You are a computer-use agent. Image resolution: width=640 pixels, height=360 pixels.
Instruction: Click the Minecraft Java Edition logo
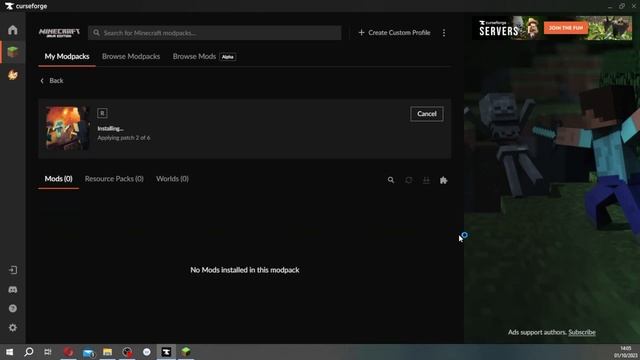(x=59, y=33)
